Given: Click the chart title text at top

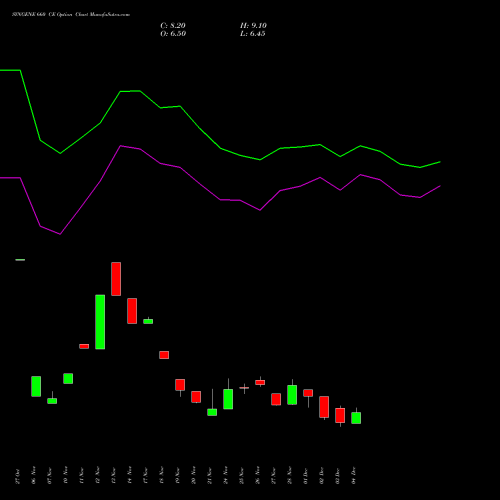Looking at the screenshot, I should pos(71,15).
